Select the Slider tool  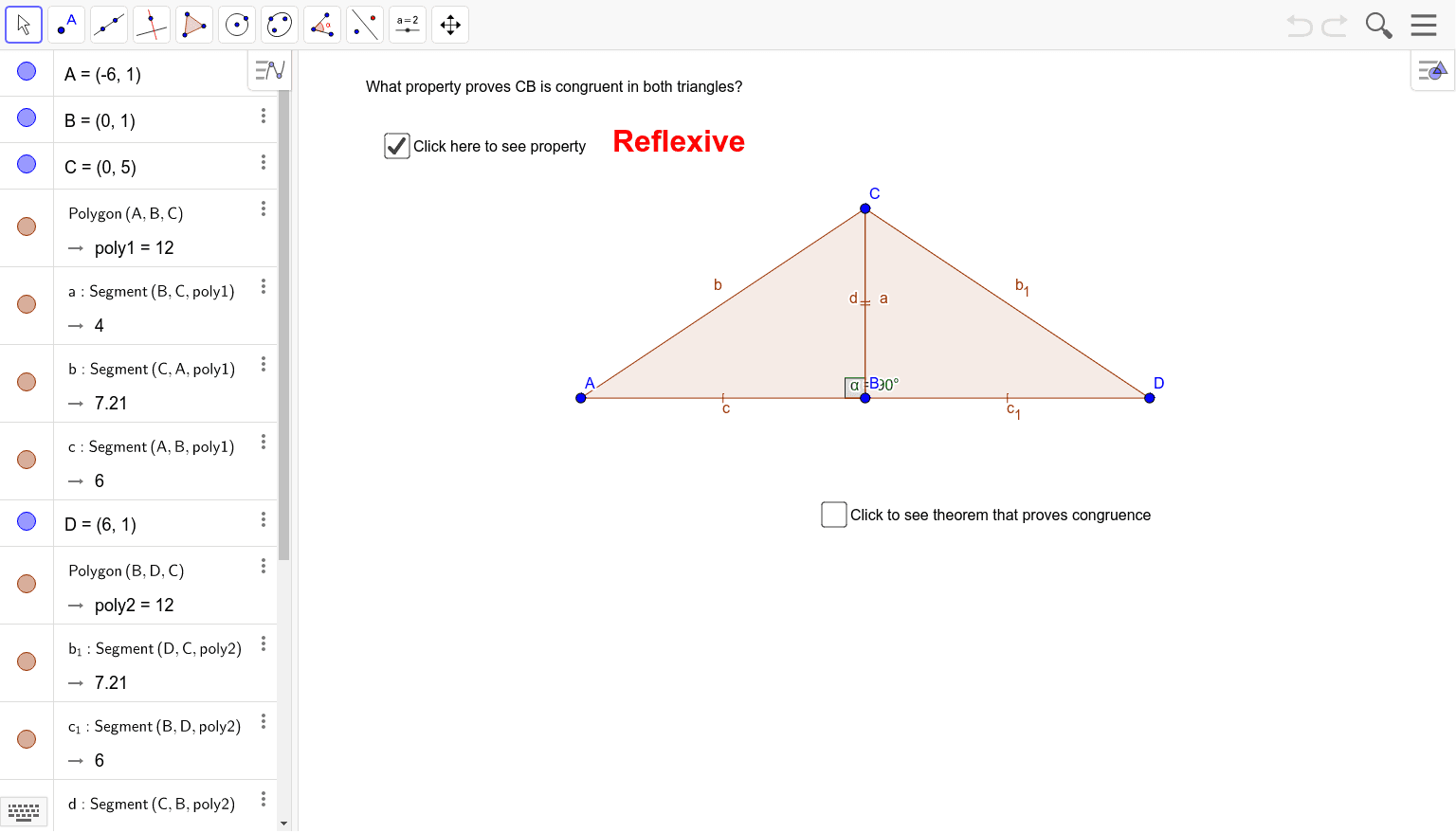tap(407, 24)
